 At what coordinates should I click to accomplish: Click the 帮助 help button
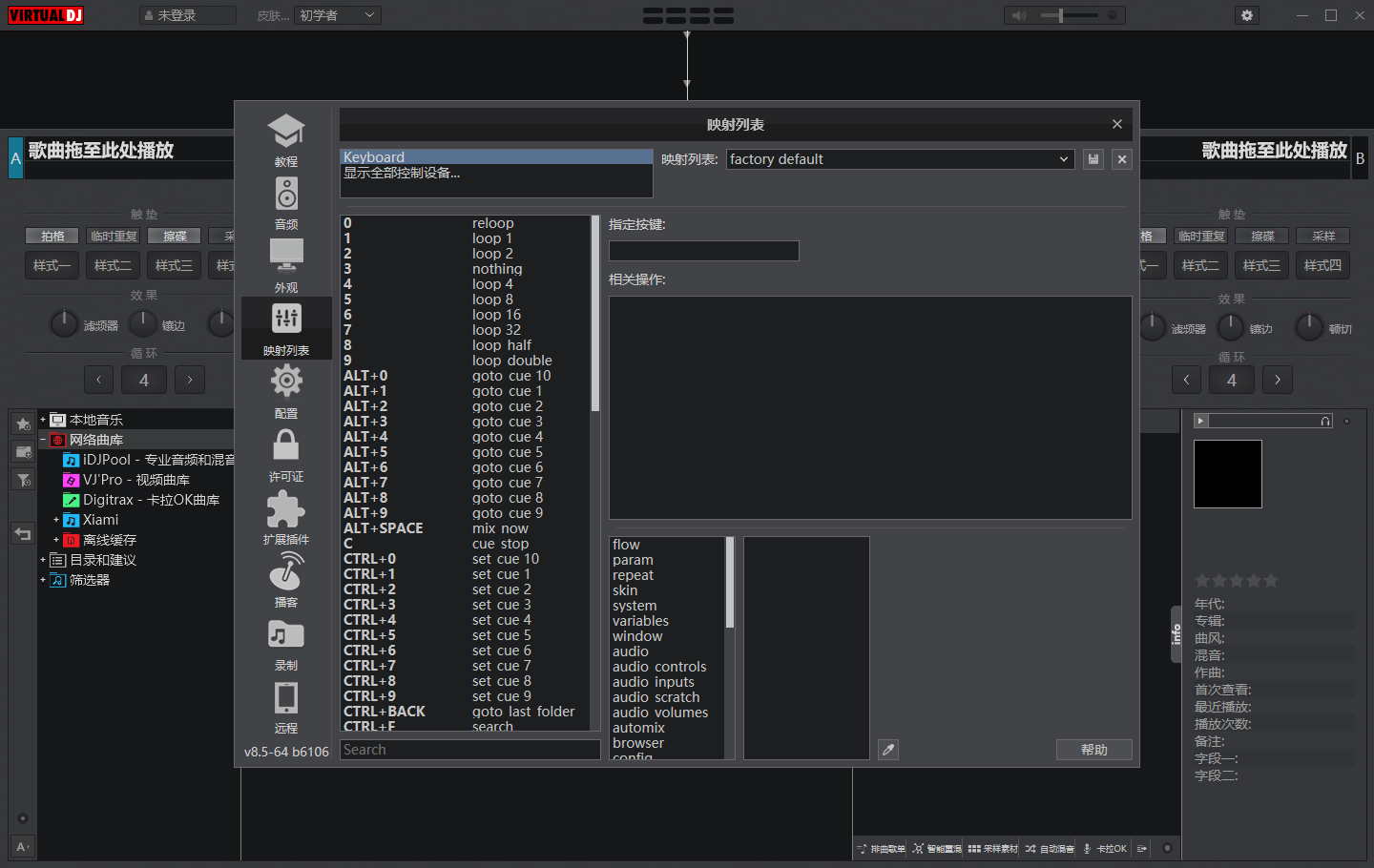(x=1093, y=750)
